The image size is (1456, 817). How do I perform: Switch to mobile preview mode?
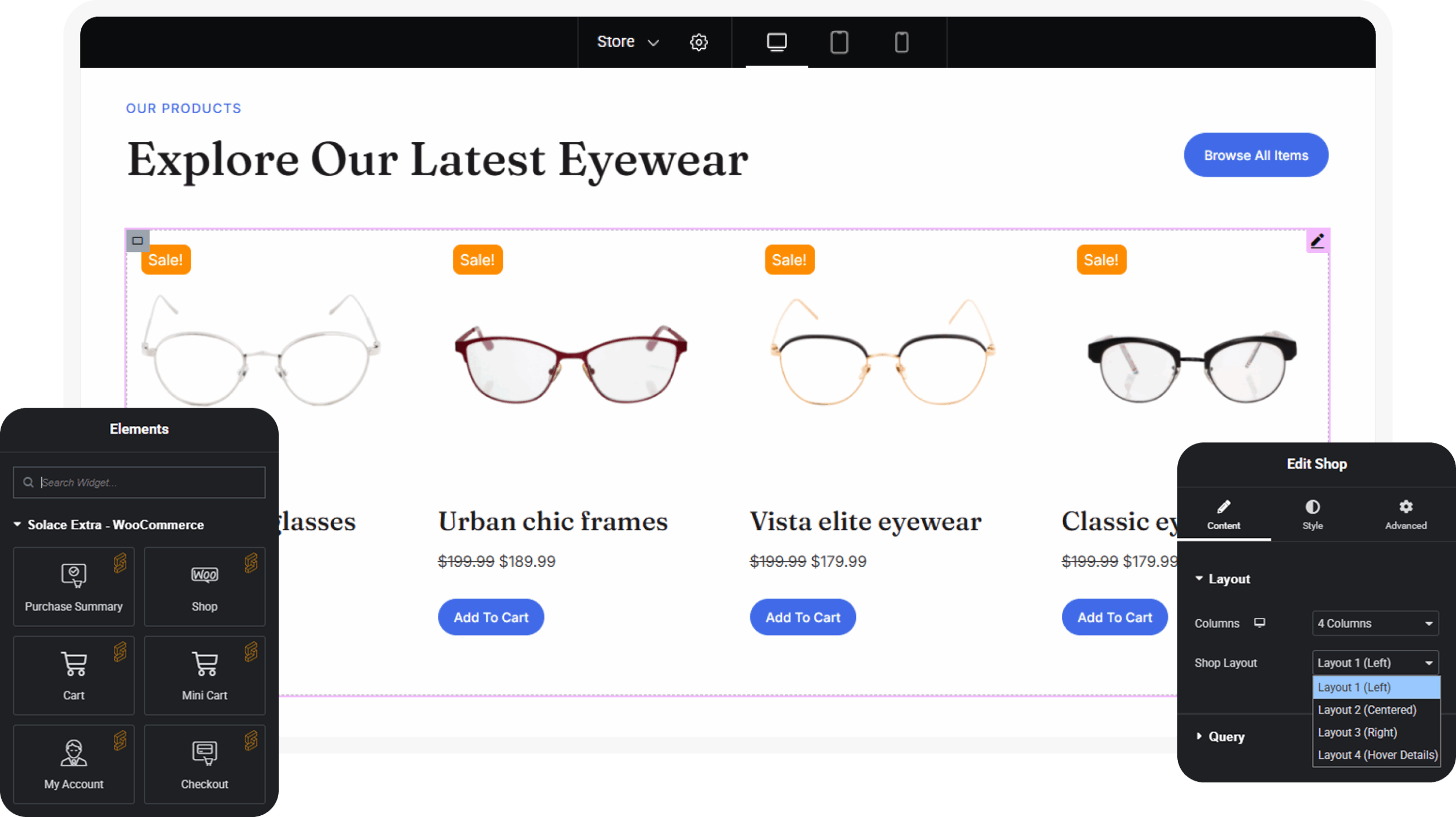tap(901, 42)
